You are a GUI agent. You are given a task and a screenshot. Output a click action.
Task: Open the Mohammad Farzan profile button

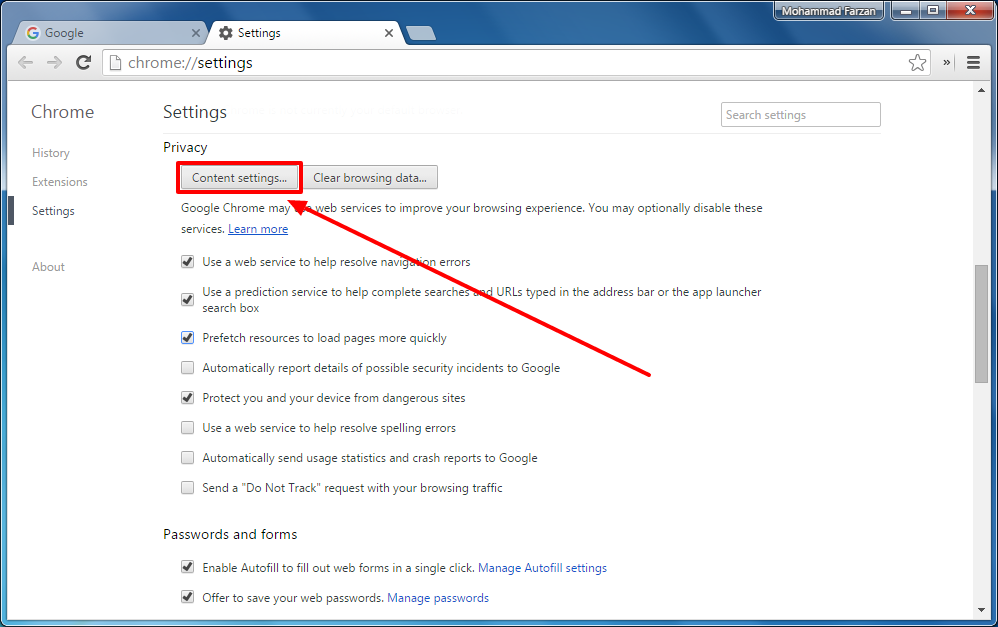pos(829,11)
